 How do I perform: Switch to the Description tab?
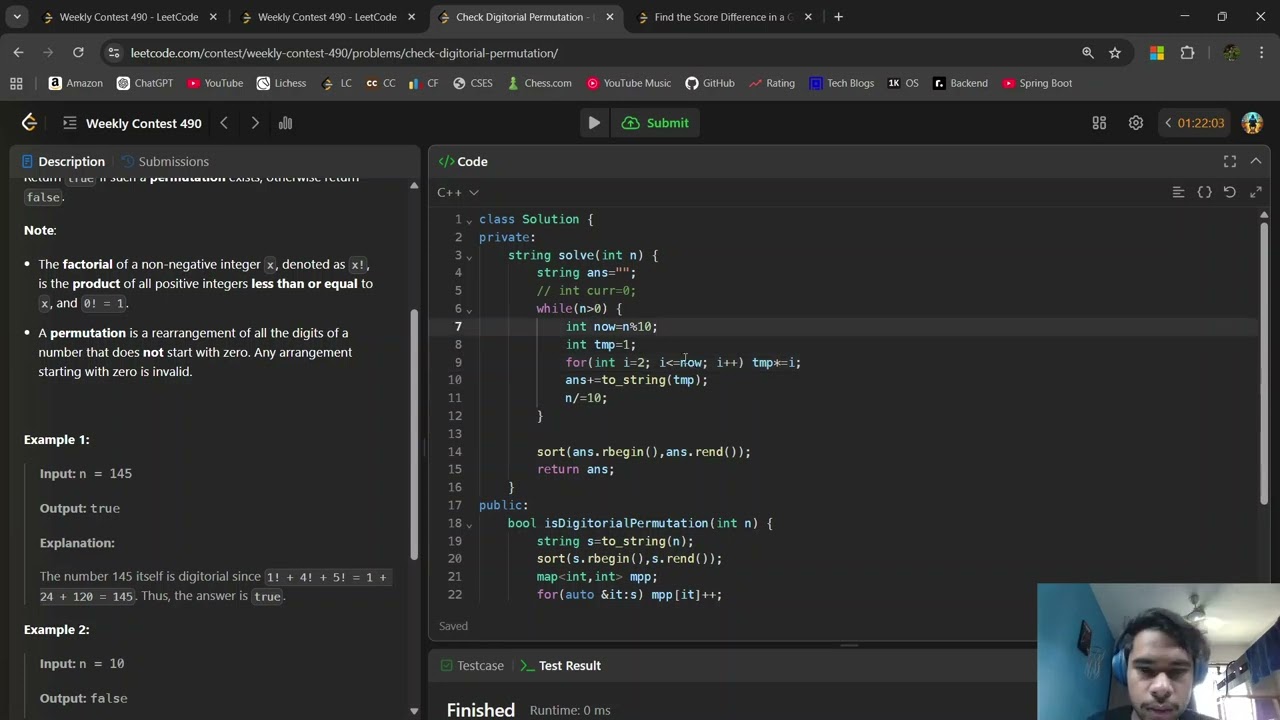(x=63, y=161)
